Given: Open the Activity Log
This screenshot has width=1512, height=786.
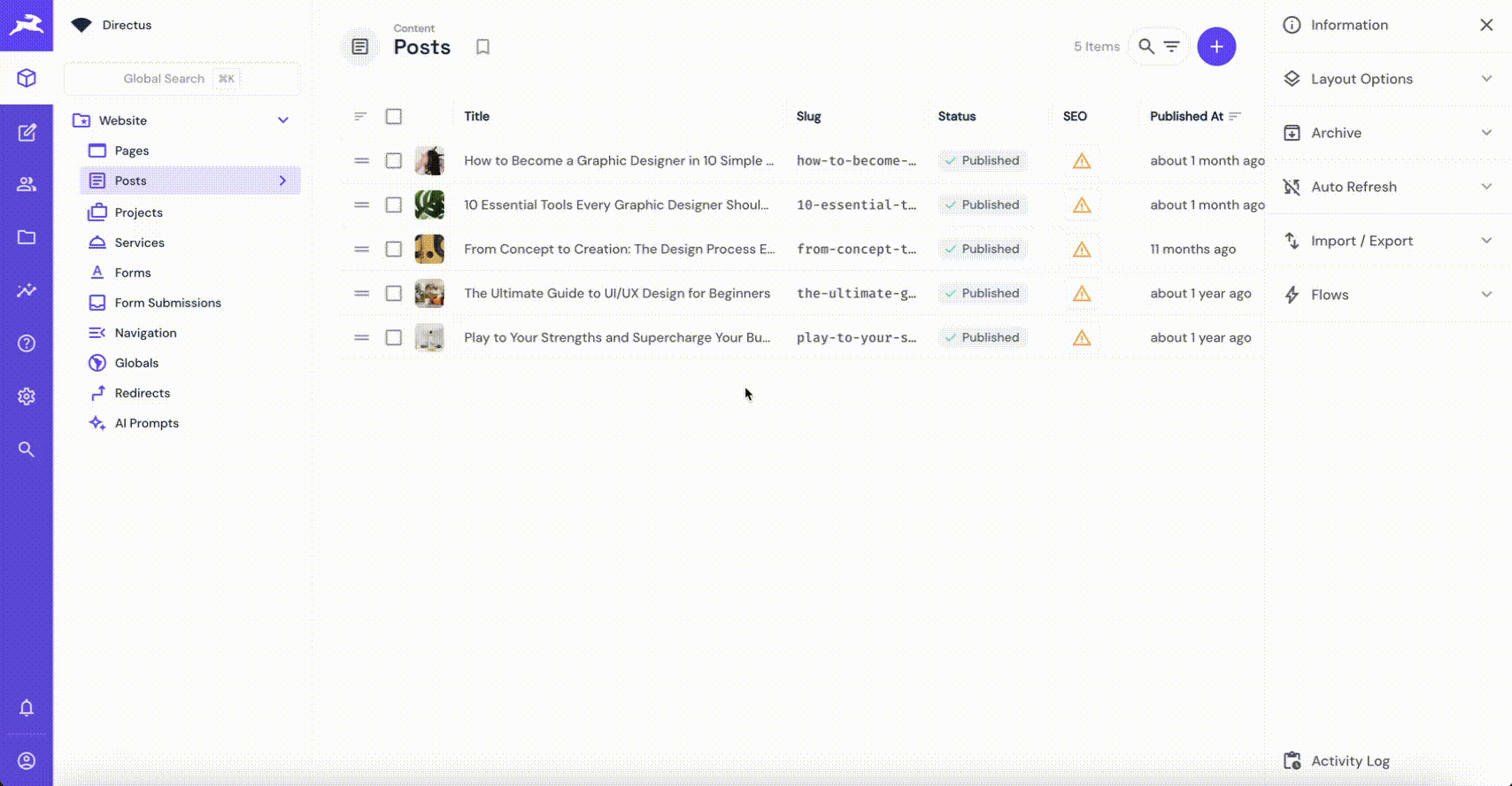Looking at the screenshot, I should pos(1349,761).
